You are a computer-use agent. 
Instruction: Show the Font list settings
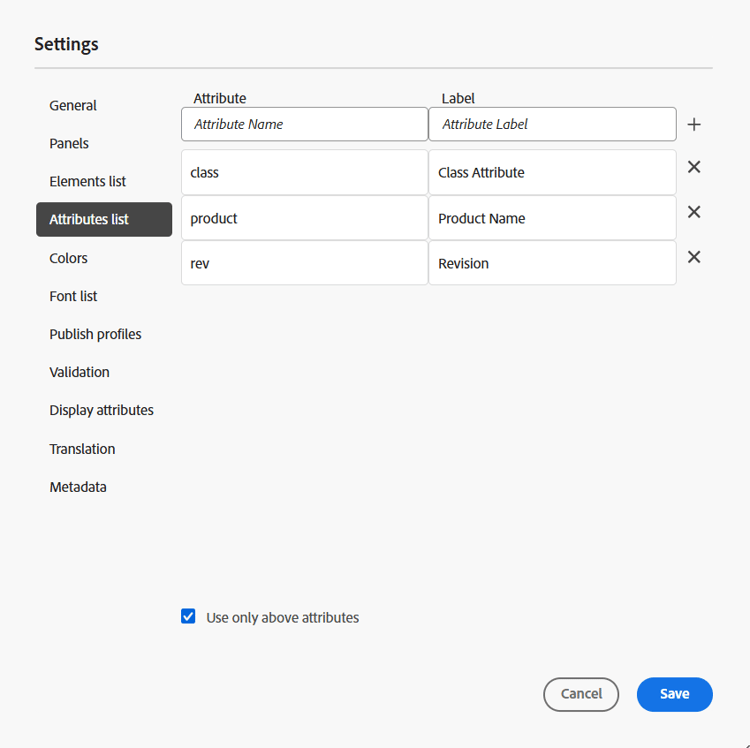(73, 296)
